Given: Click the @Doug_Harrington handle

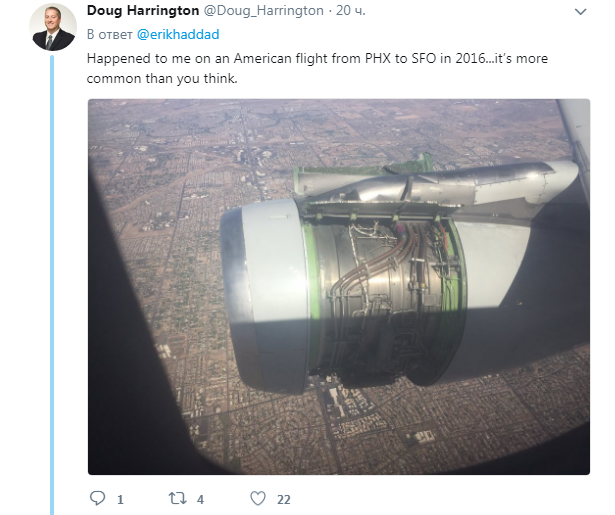Looking at the screenshot, I should (x=263, y=11).
